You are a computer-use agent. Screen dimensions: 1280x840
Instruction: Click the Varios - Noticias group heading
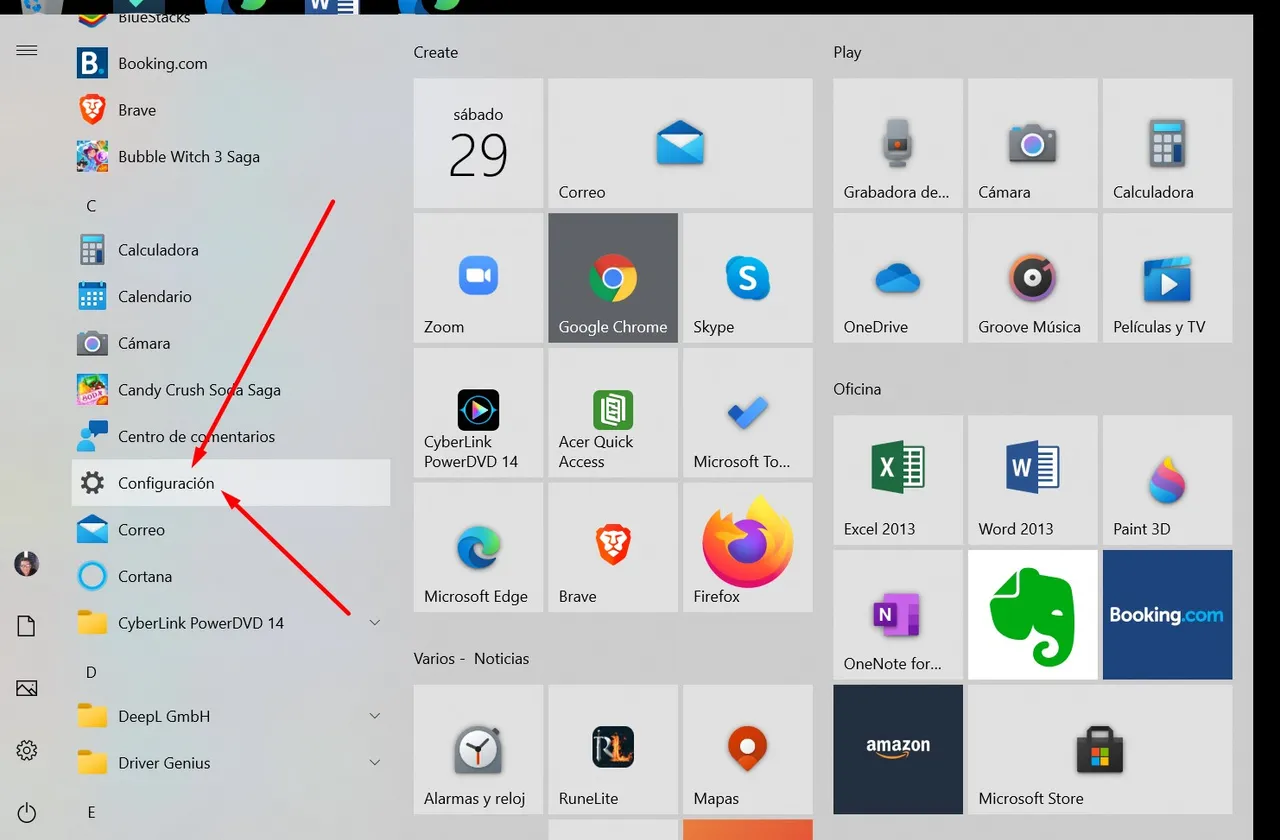point(471,658)
